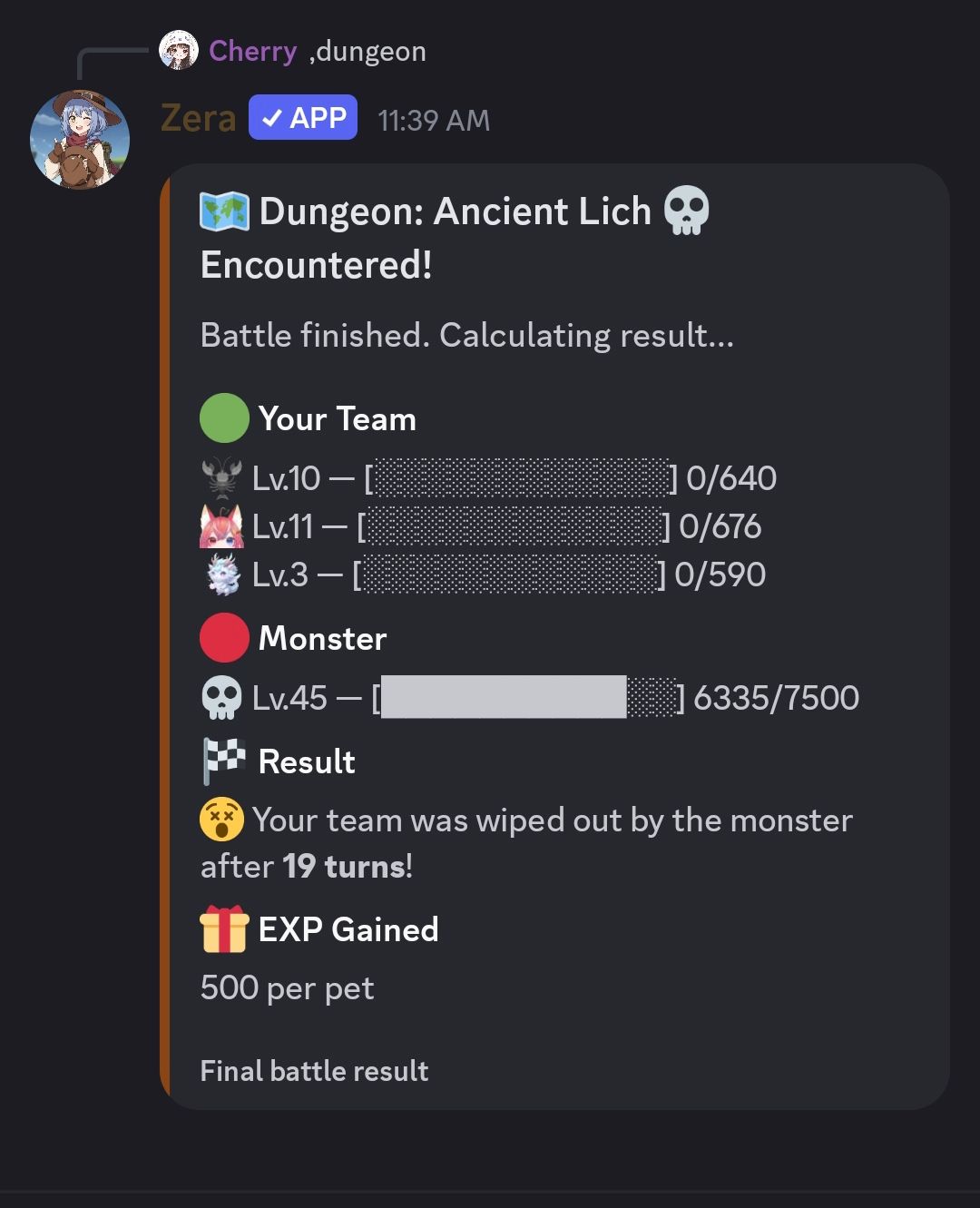Viewport: 980px width, 1208px height.
Task: Click the lobster pet emoji Lv.10
Action: click(x=221, y=478)
